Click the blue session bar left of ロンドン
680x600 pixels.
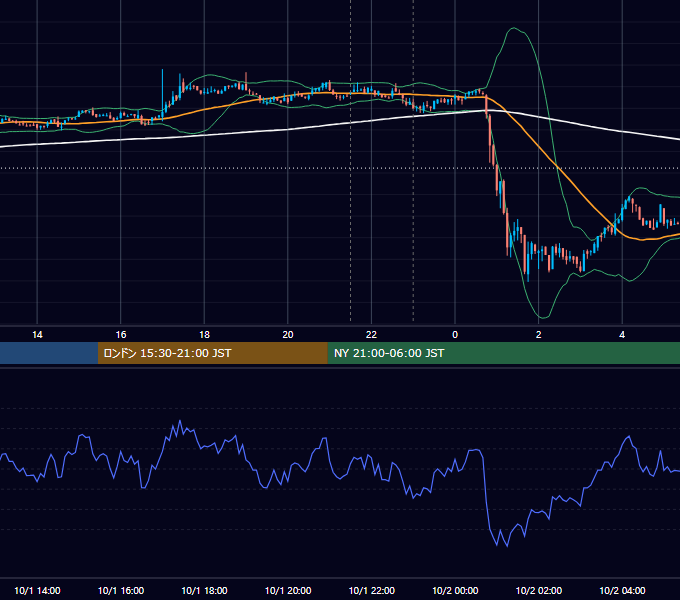[49, 353]
